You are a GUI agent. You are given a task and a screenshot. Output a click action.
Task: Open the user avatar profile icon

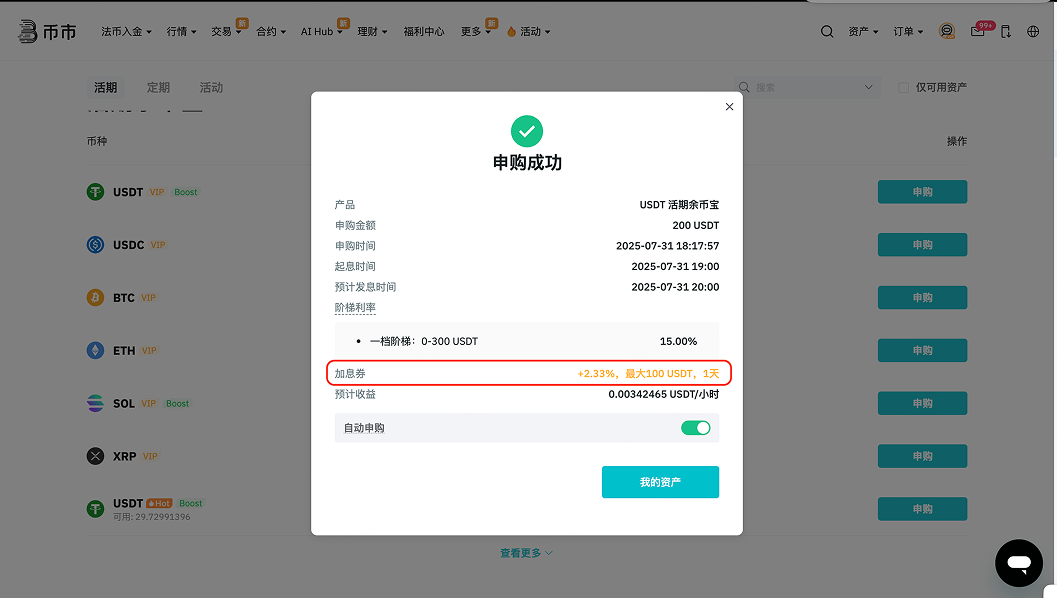point(946,31)
